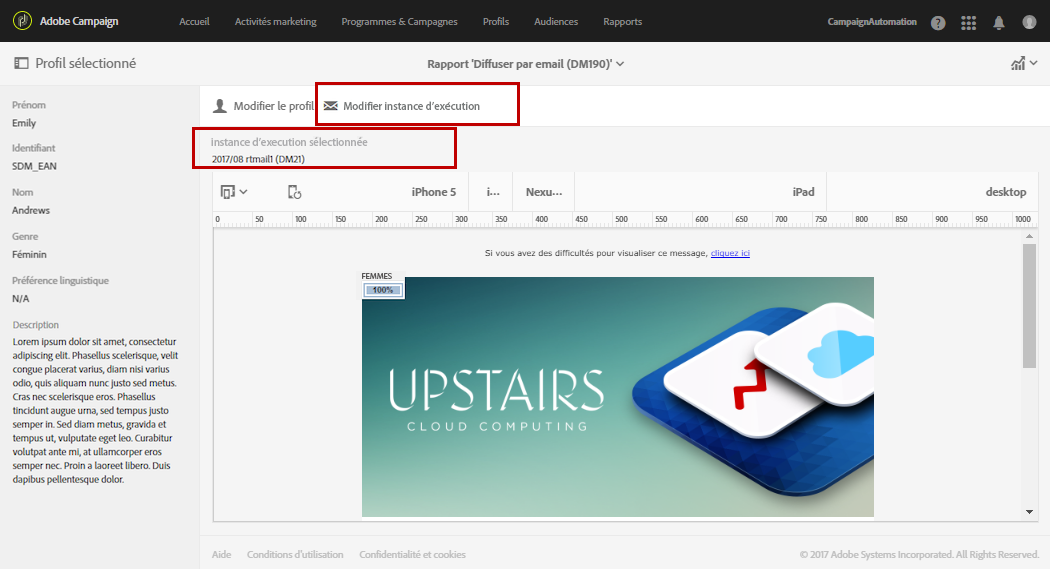The width and height of the screenshot is (1050, 569).
Task: Click the 'Féminin' gender value
Action: point(29,254)
